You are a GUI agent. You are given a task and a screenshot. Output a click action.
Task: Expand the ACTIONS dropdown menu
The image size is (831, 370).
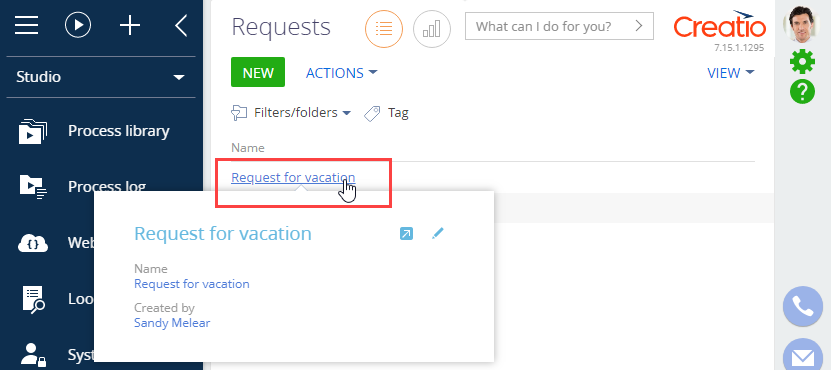coord(341,73)
